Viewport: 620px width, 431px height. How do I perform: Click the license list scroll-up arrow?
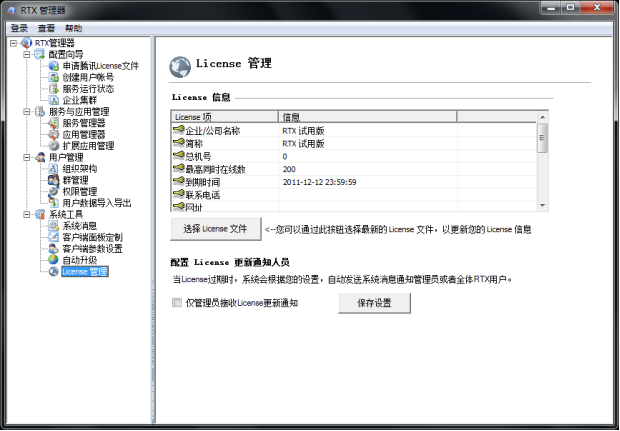coord(542,117)
